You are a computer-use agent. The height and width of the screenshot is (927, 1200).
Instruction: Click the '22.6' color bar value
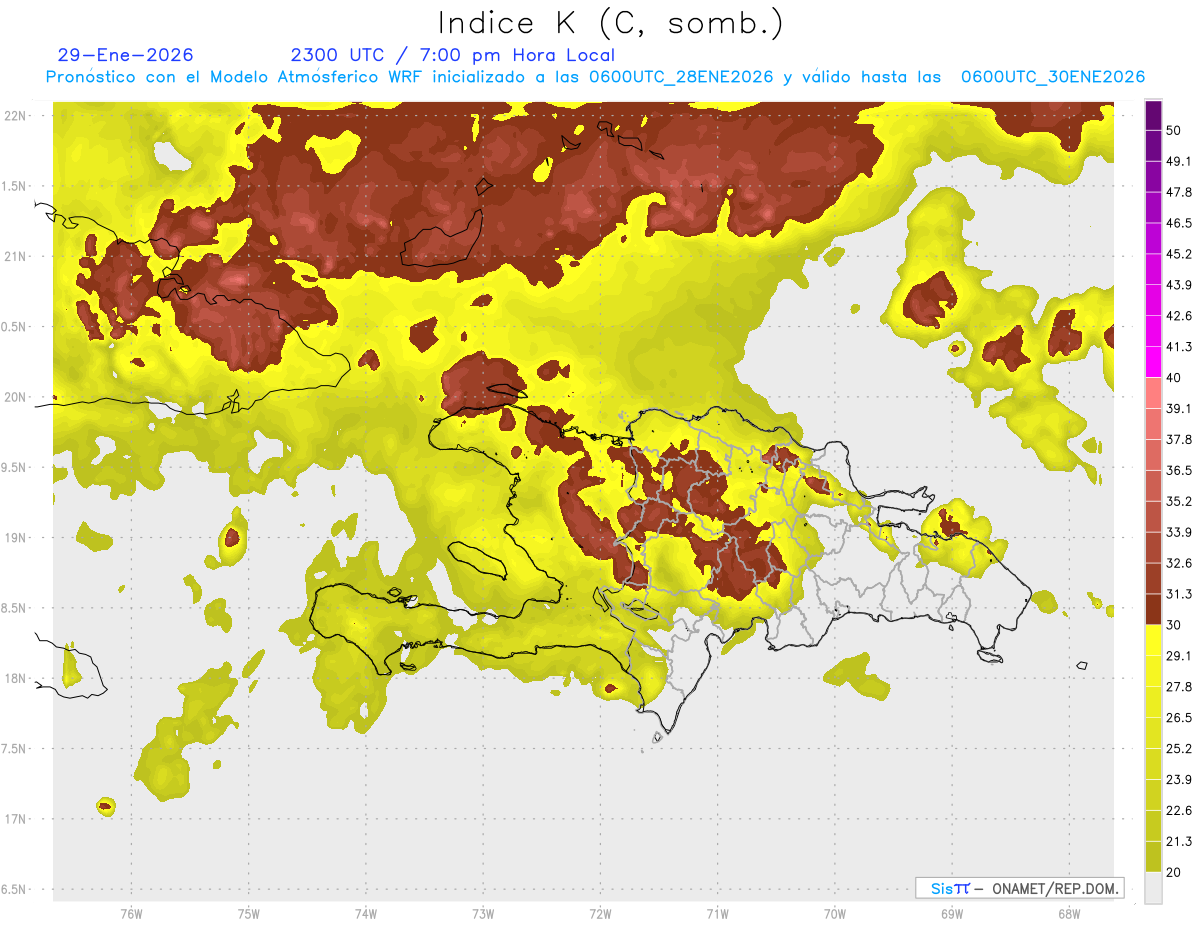(1179, 810)
